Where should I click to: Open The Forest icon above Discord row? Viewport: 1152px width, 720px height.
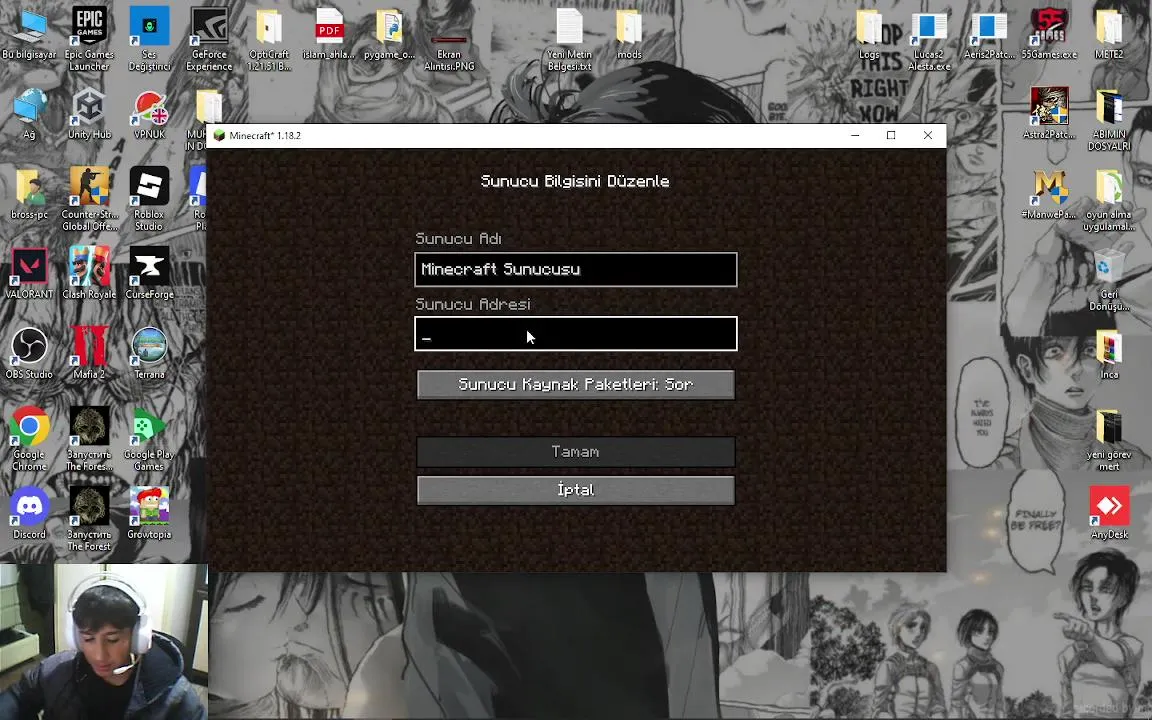point(89,439)
